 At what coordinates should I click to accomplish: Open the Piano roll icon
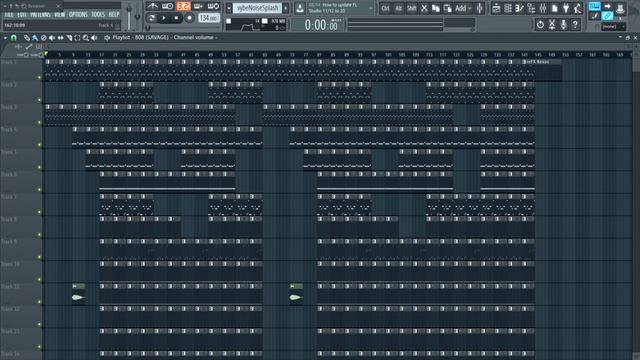[519, 8]
